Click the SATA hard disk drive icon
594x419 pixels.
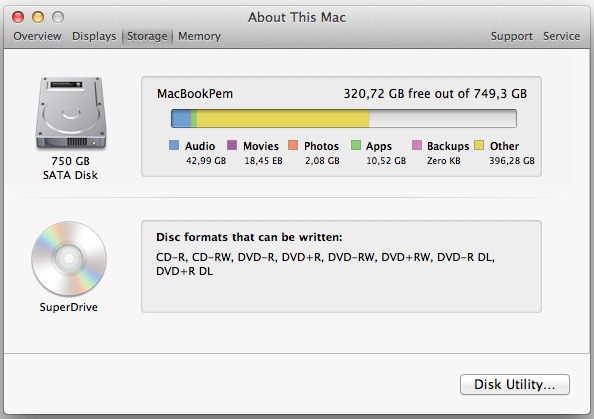[71, 113]
